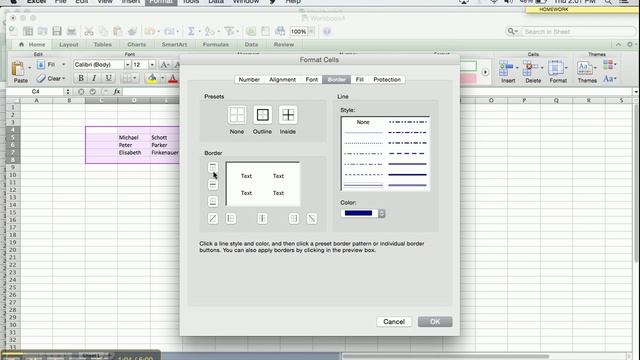Click the Undo icon in the toolbar
The image size is (640, 360).
[149, 31]
